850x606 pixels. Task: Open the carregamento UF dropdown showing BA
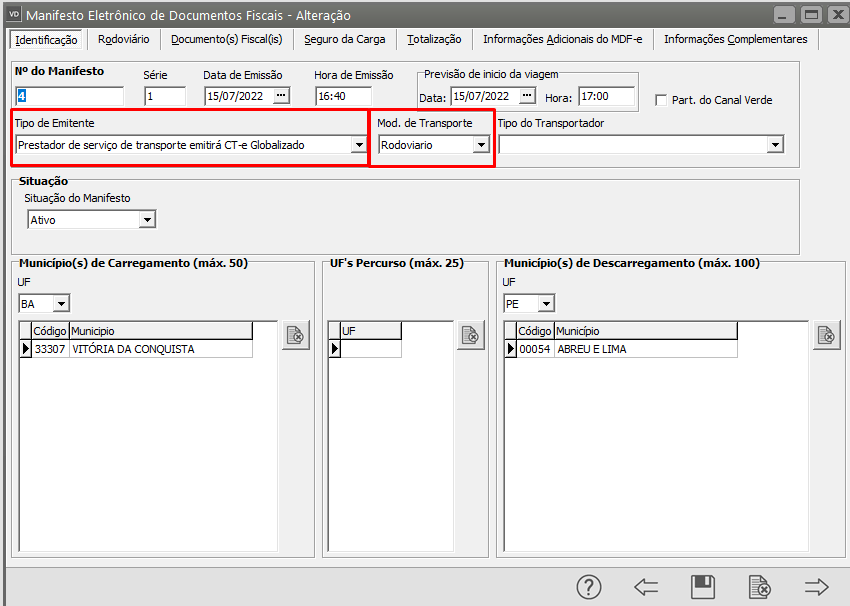point(61,303)
